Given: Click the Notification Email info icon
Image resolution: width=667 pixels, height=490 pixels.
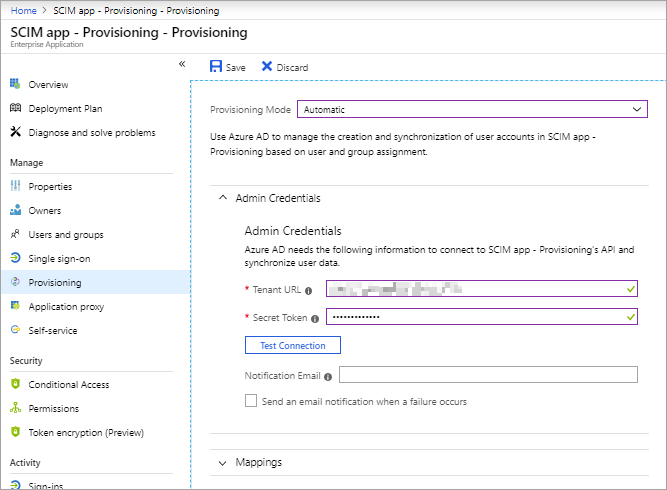Looking at the screenshot, I should (x=328, y=377).
